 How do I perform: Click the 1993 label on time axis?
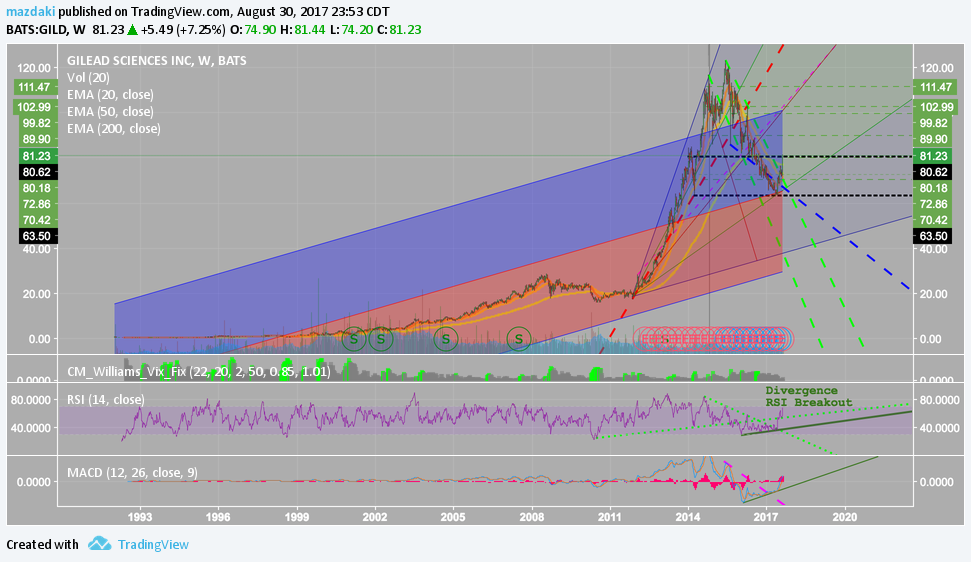(x=140, y=517)
